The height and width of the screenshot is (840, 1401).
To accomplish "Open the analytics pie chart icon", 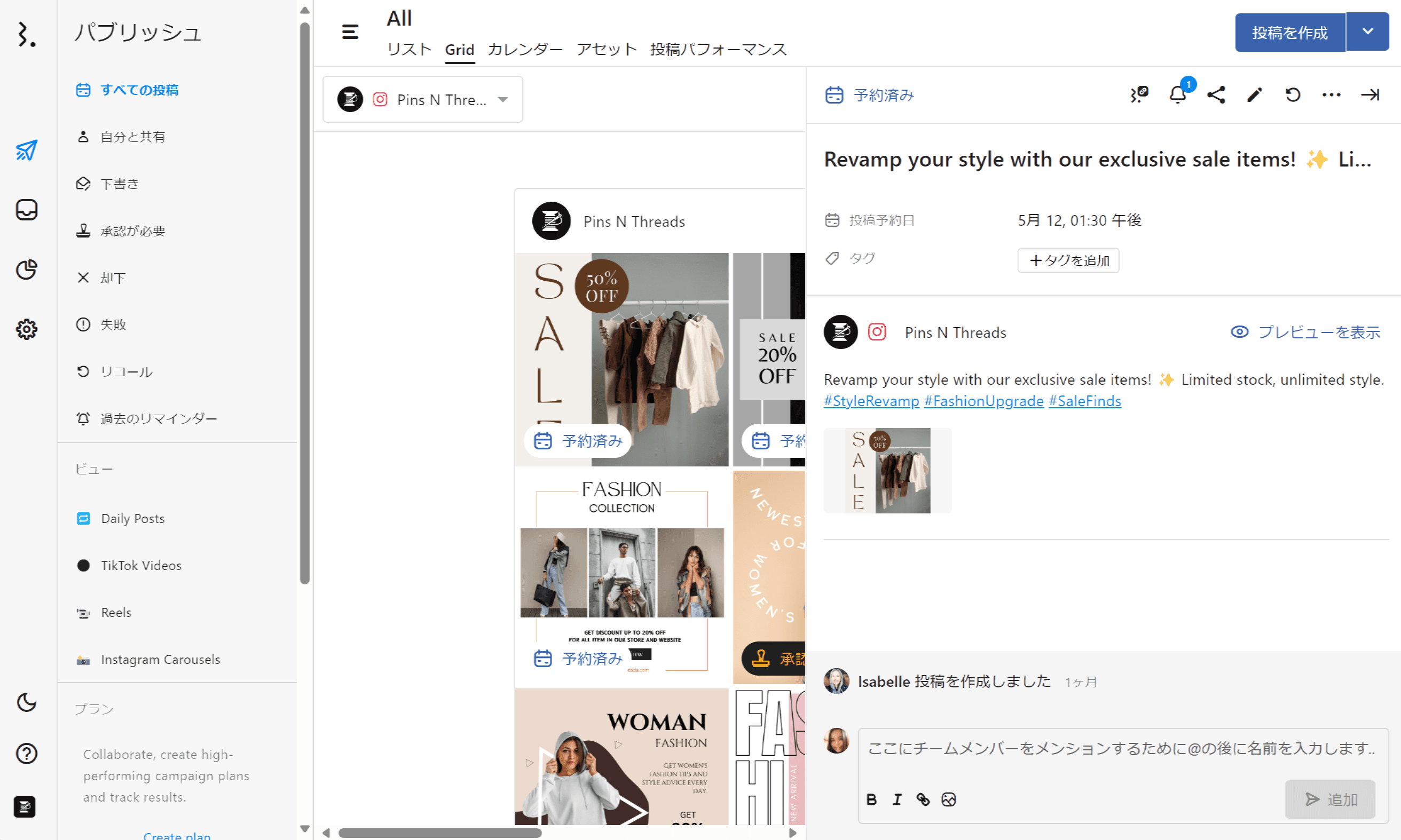I will 27,270.
